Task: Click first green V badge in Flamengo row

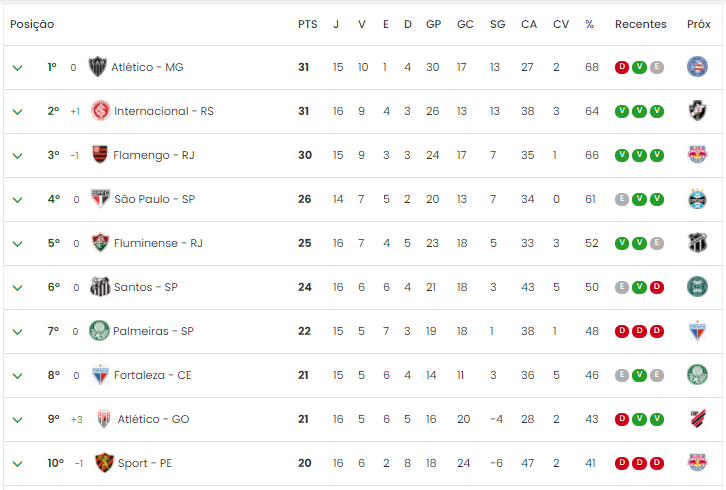Action: coord(621,155)
